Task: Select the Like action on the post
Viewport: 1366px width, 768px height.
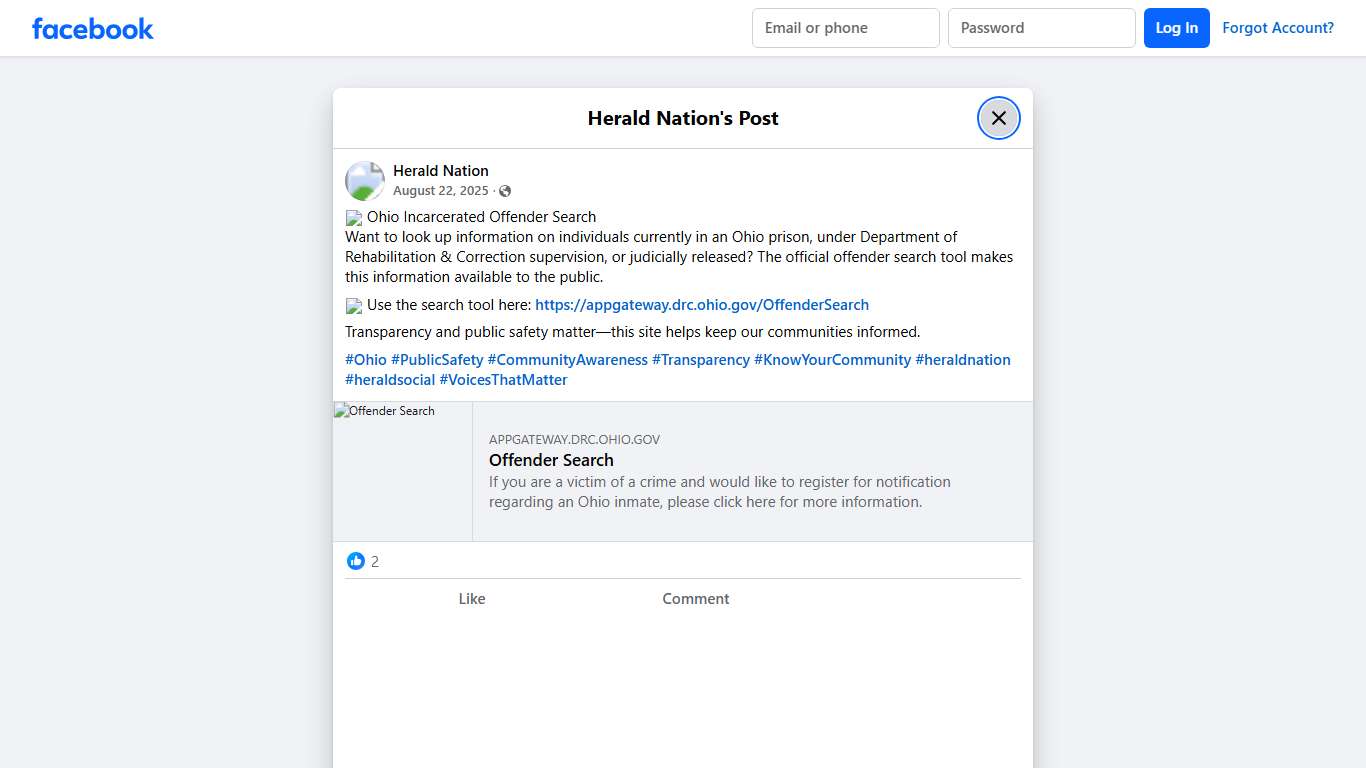Action: (471, 598)
